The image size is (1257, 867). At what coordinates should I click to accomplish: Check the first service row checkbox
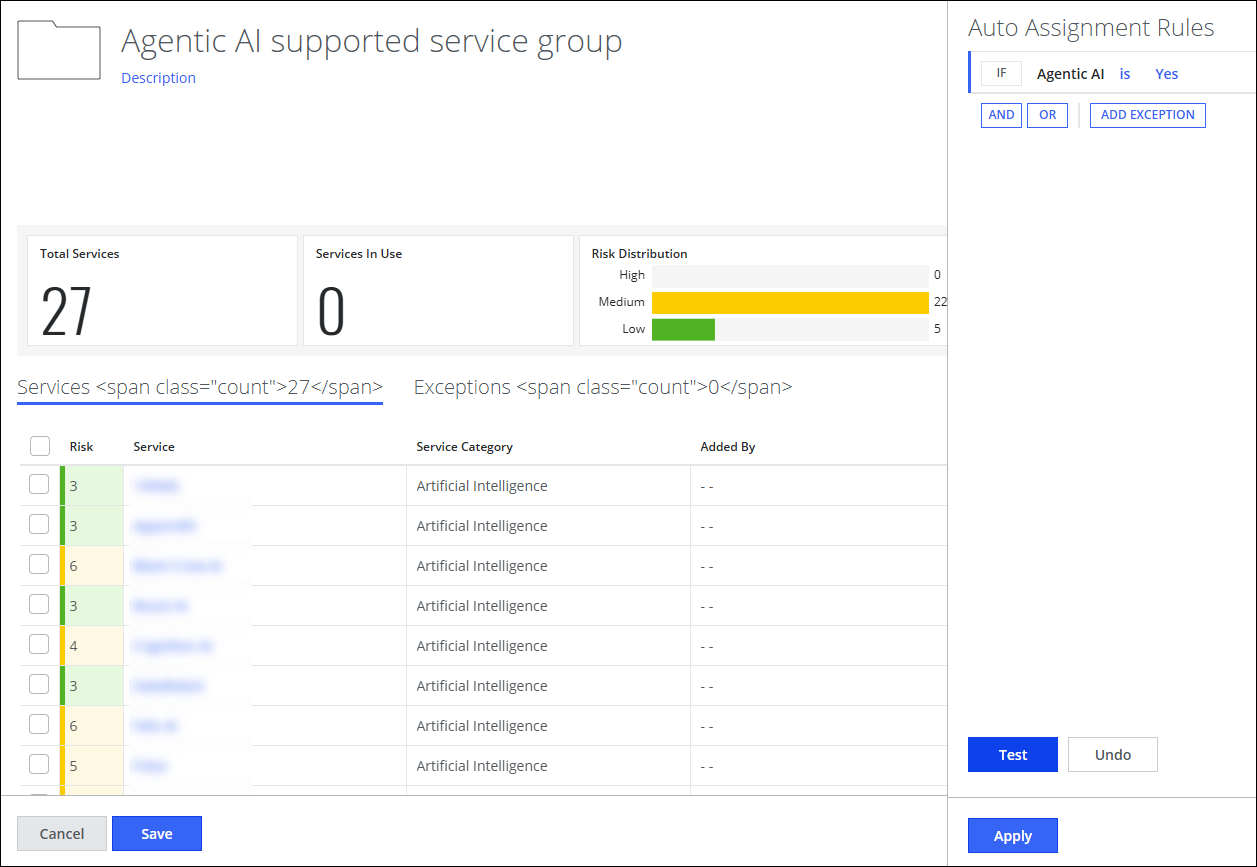click(39, 485)
